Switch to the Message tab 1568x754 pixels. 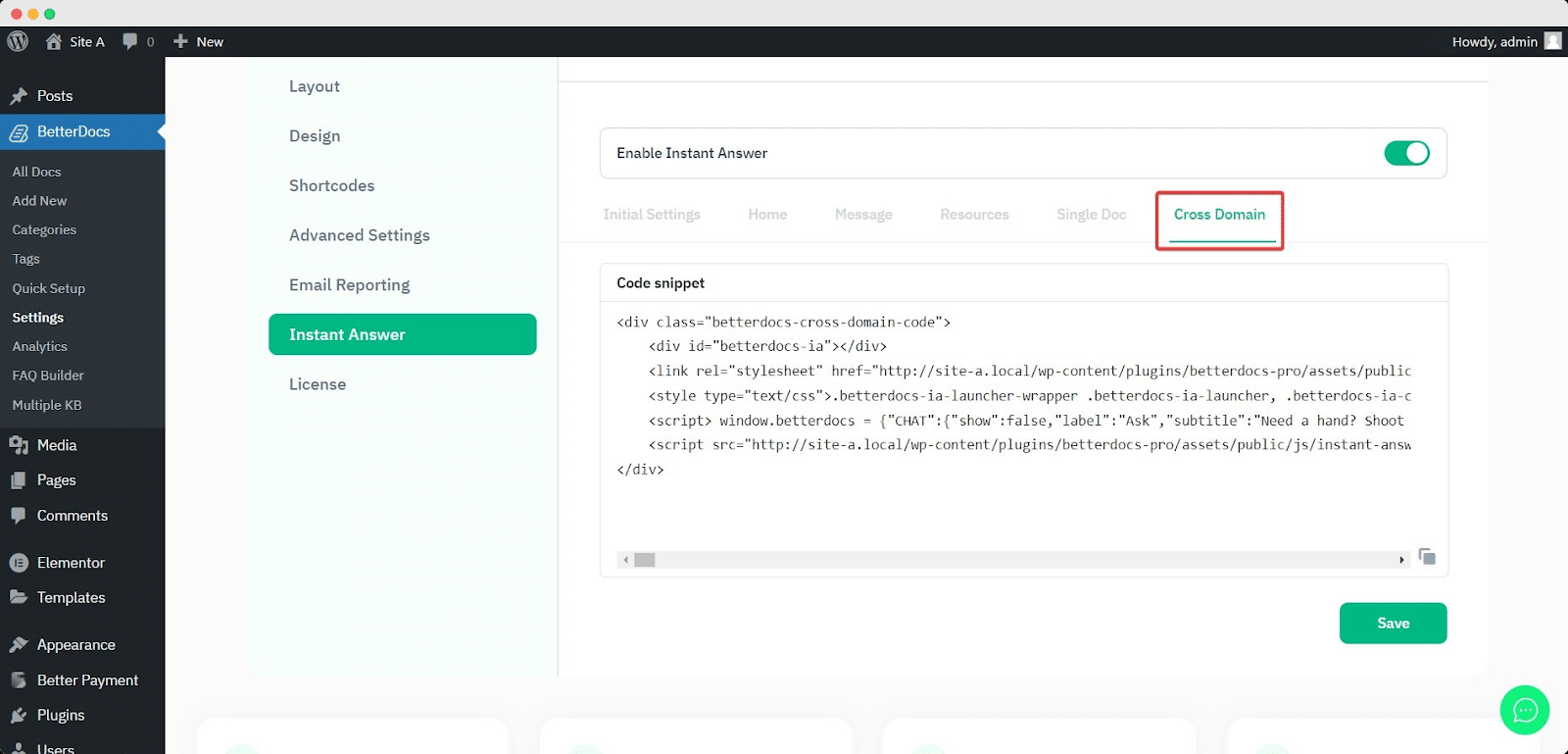point(863,215)
